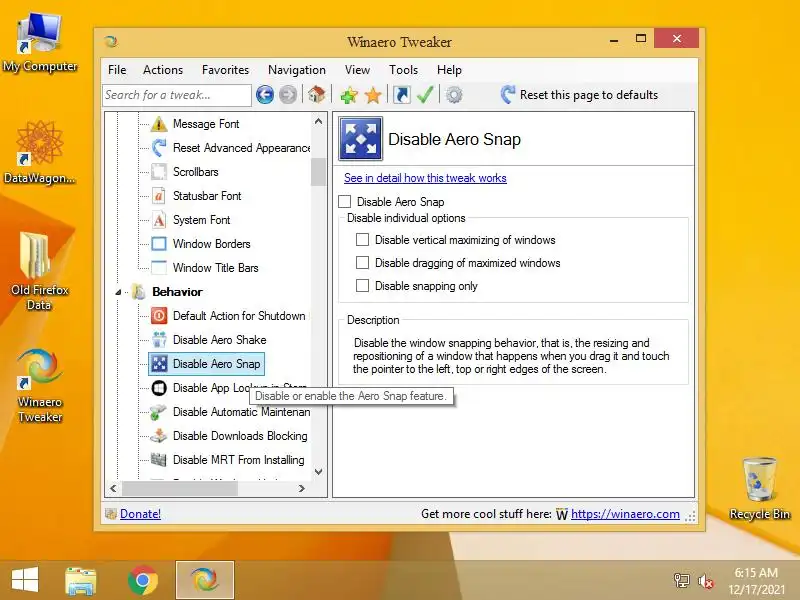Click the Message Font warning icon
The image size is (800, 600).
[159, 124]
